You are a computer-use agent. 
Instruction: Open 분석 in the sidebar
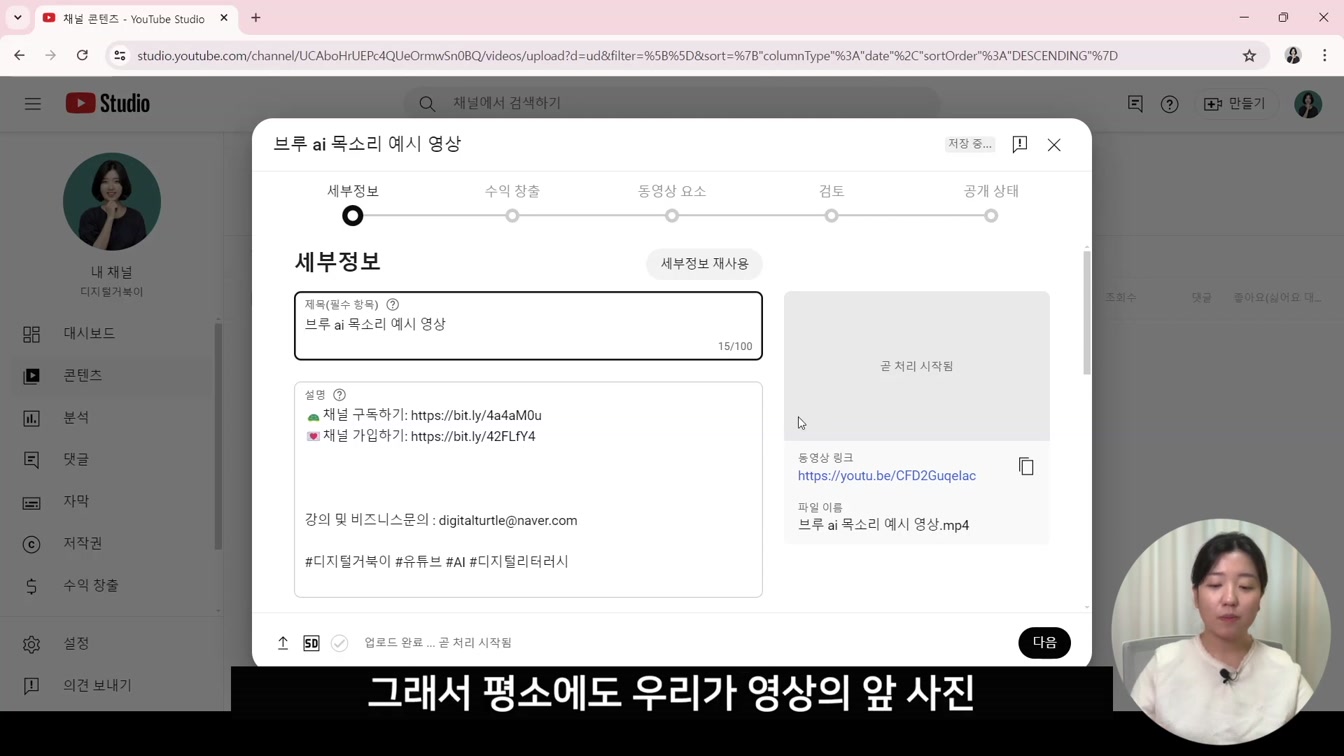coord(76,417)
